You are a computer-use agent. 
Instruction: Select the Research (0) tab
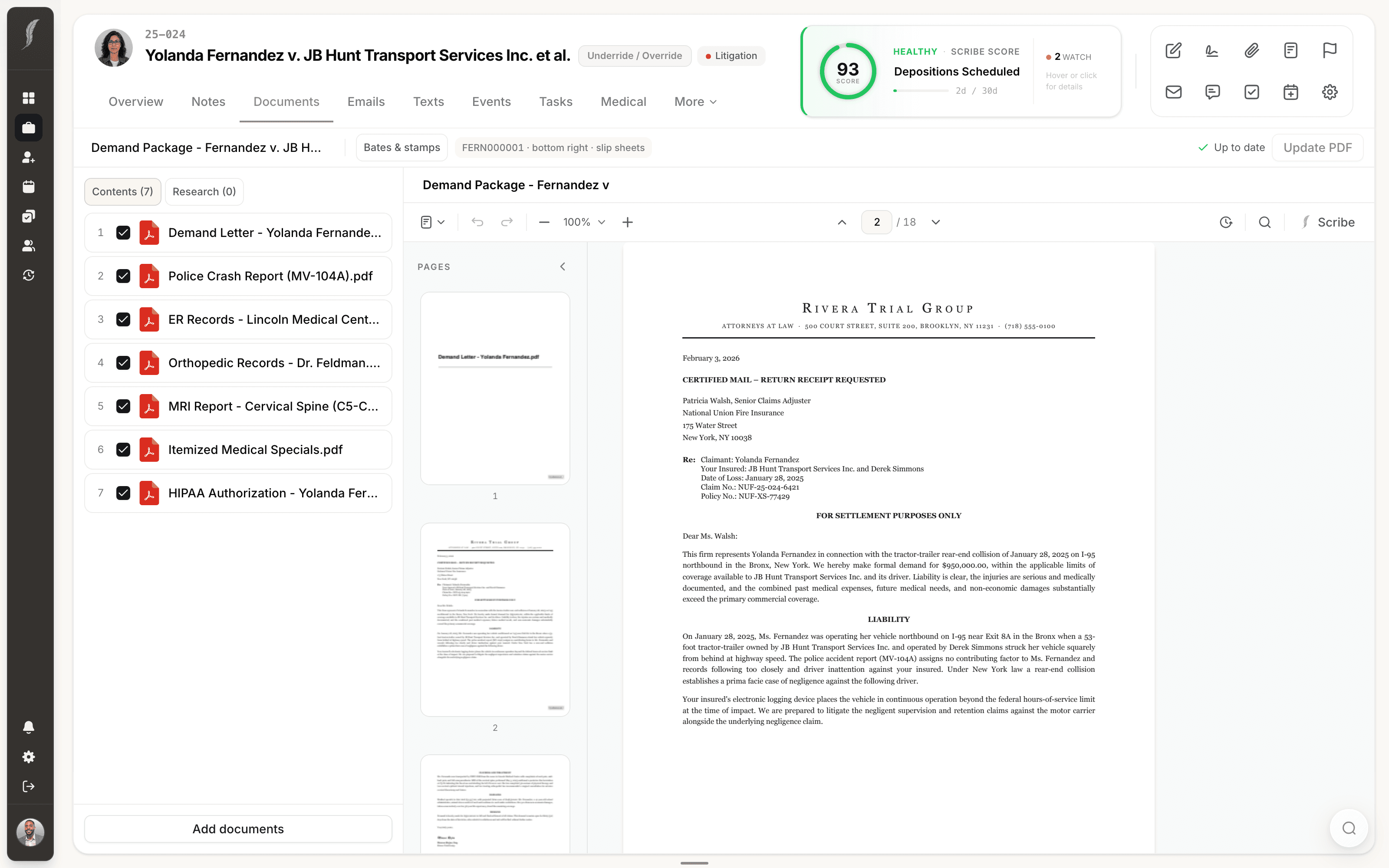pyautogui.click(x=204, y=192)
